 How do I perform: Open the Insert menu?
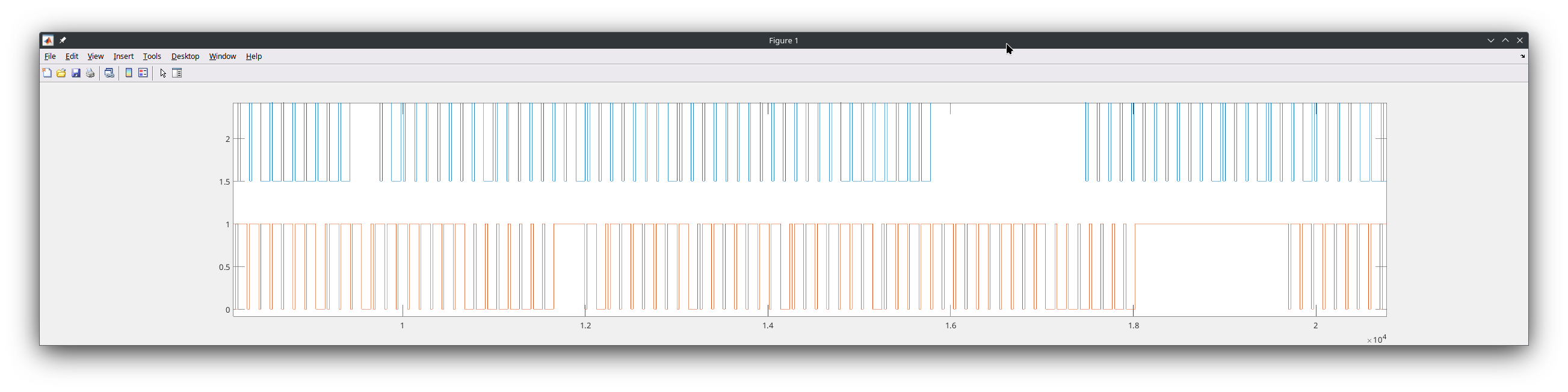[x=123, y=56]
